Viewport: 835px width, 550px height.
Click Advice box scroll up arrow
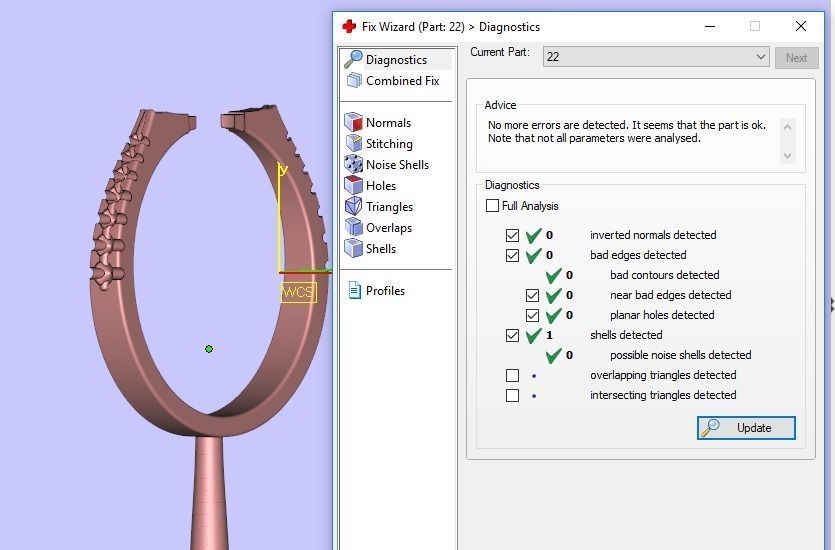coord(788,127)
